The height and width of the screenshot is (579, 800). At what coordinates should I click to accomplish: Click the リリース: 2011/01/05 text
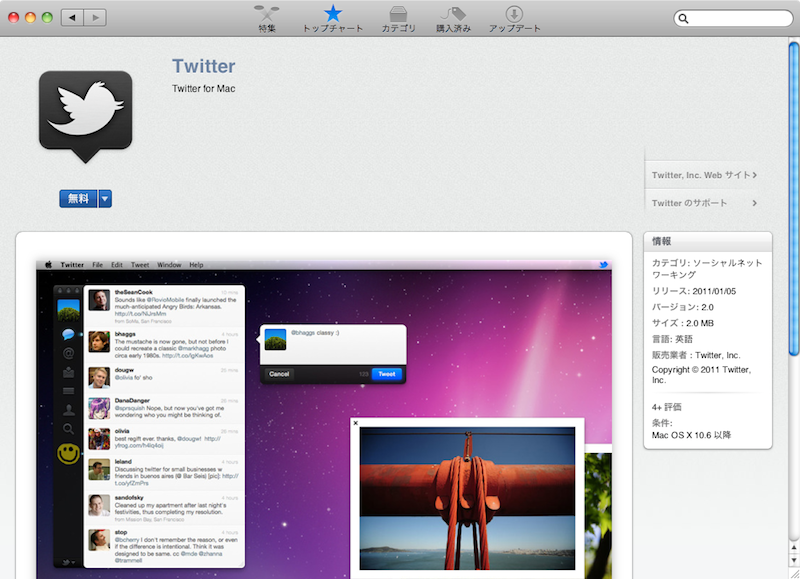point(694,291)
